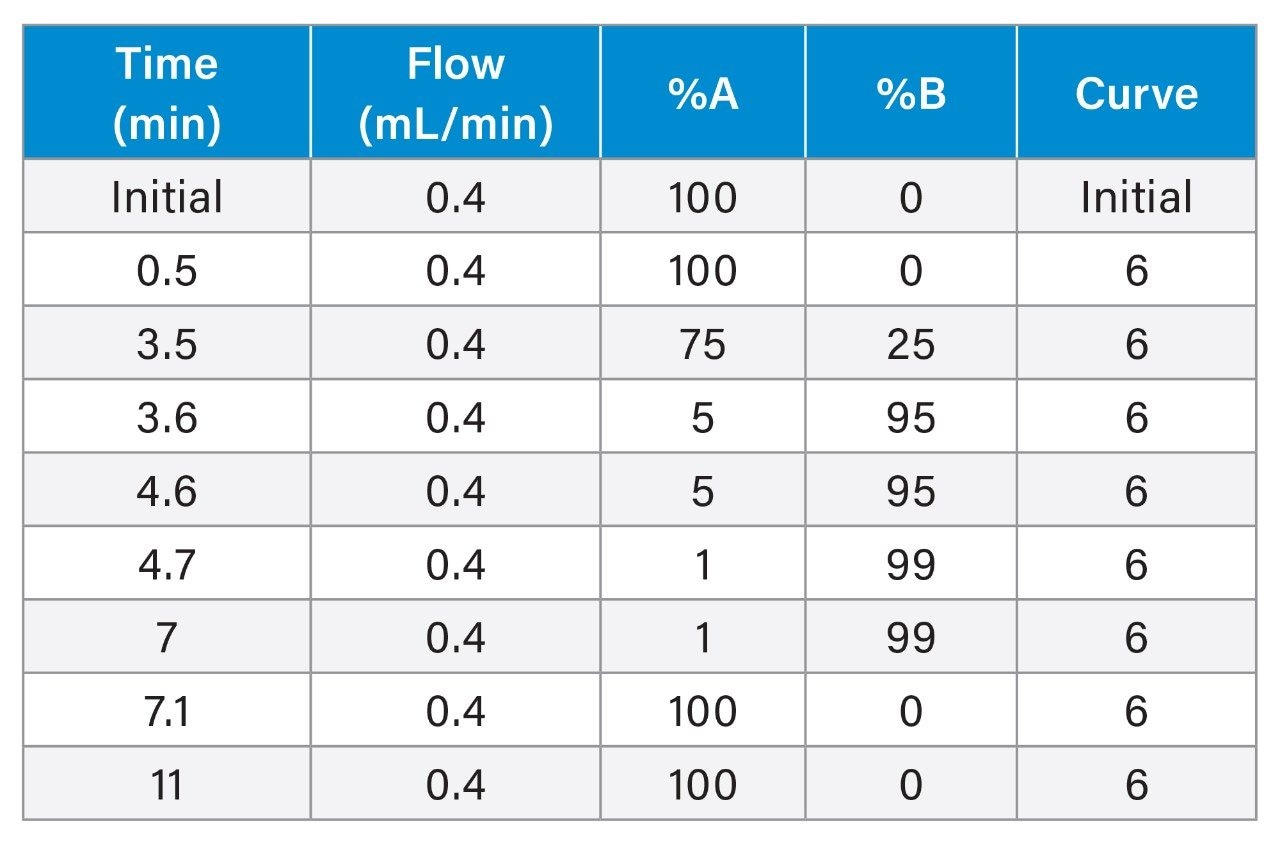The width and height of the screenshot is (1280, 843).
Task: Select %B value 95 in the 3.6 row
Action: click(910, 417)
